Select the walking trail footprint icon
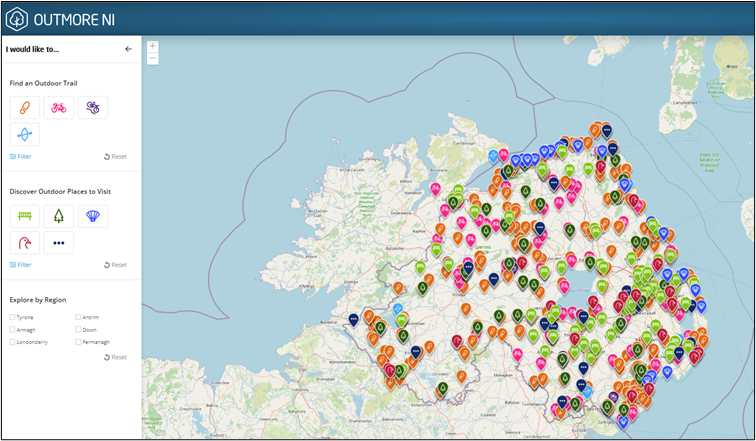The height and width of the screenshot is (441, 756). [x=25, y=107]
